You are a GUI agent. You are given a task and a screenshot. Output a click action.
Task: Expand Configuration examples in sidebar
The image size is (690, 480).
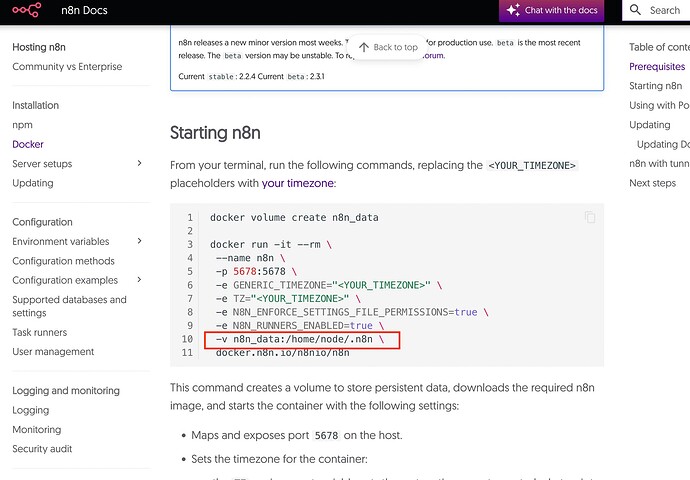coord(139,280)
